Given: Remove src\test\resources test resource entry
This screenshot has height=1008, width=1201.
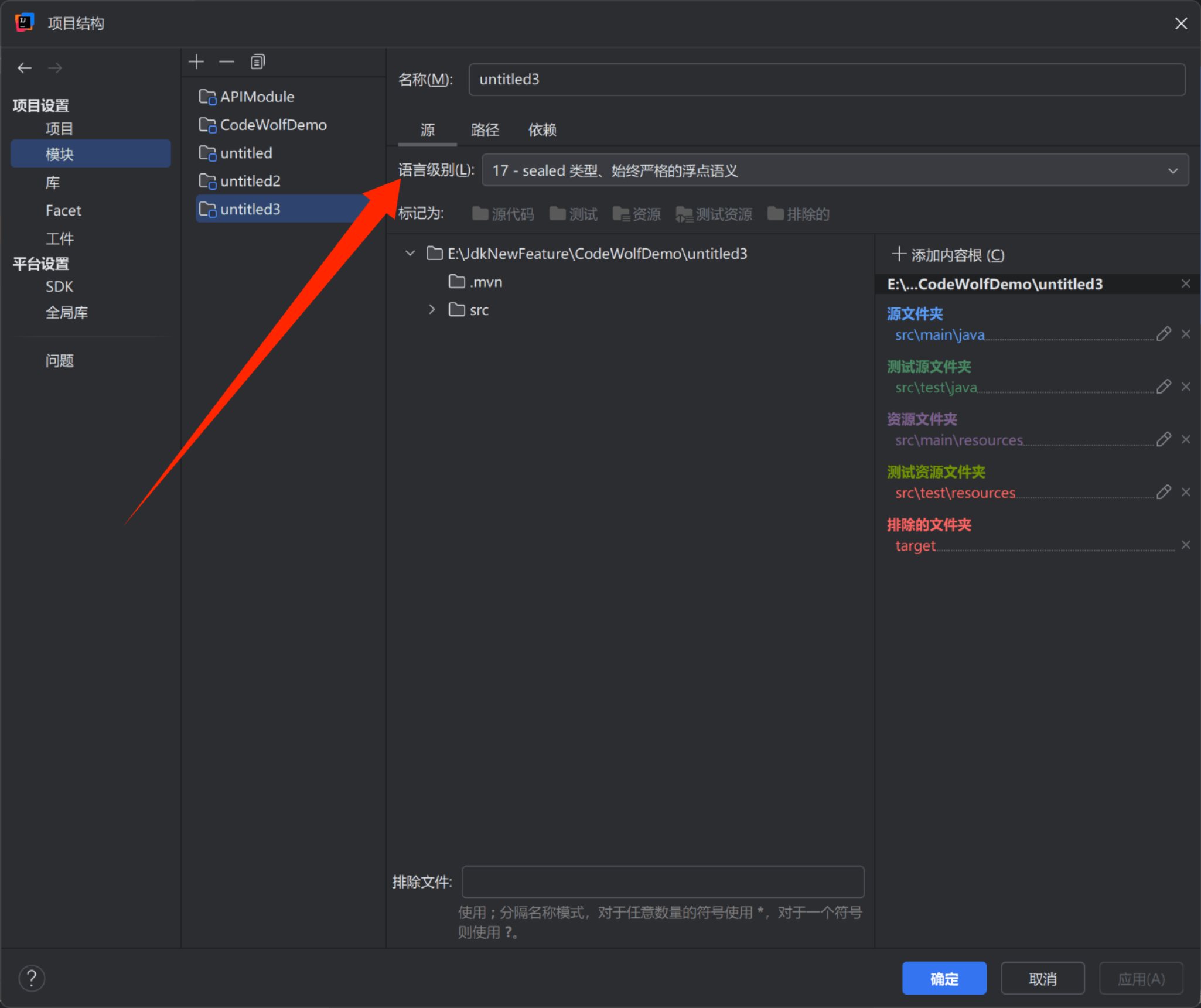Looking at the screenshot, I should tap(1186, 492).
